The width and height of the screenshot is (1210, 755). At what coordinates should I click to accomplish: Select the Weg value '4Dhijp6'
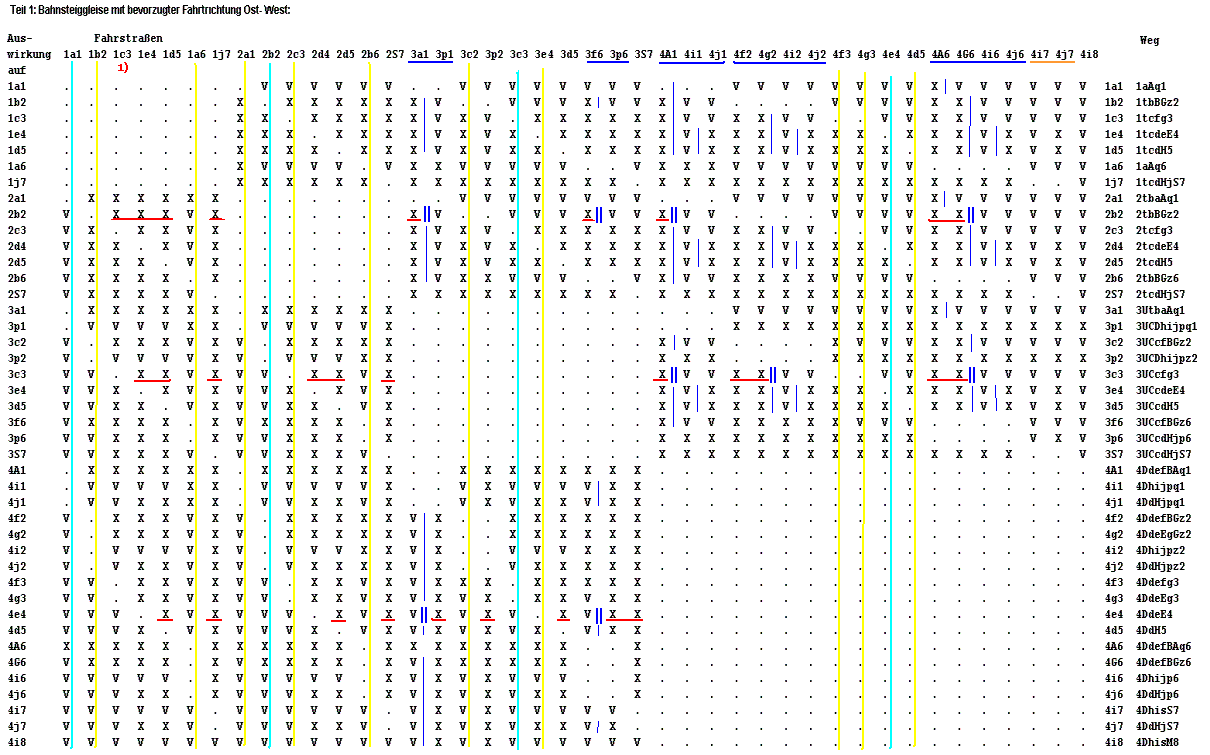pos(1157,679)
